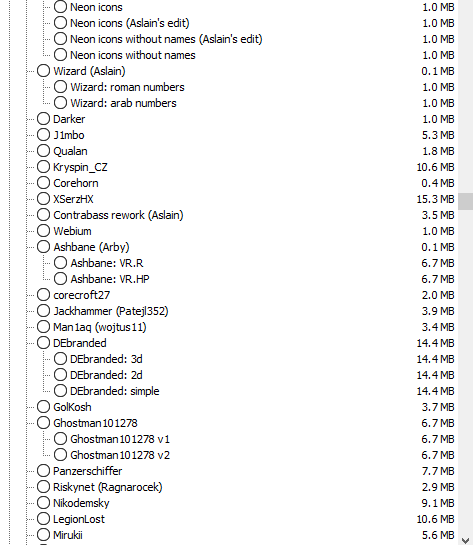Pick Wizard: arab numbers option

point(60,103)
